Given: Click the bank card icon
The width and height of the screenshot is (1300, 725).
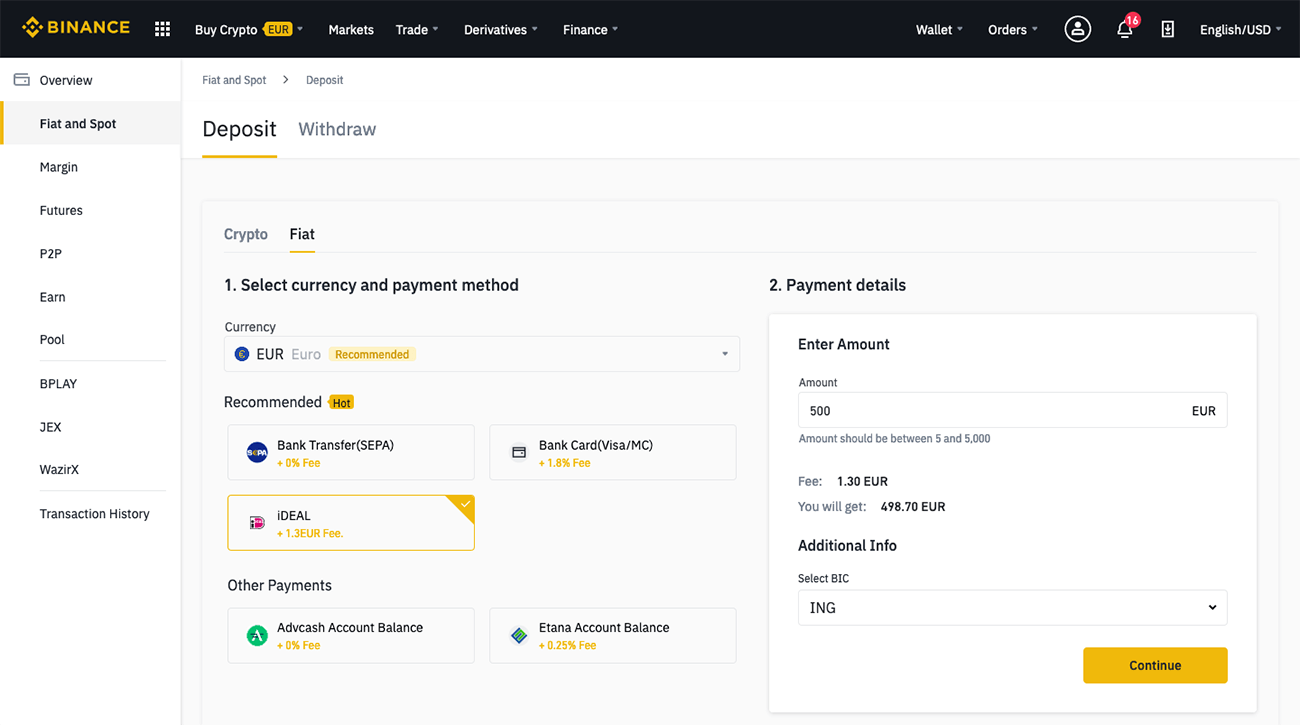Looking at the screenshot, I should (519, 452).
